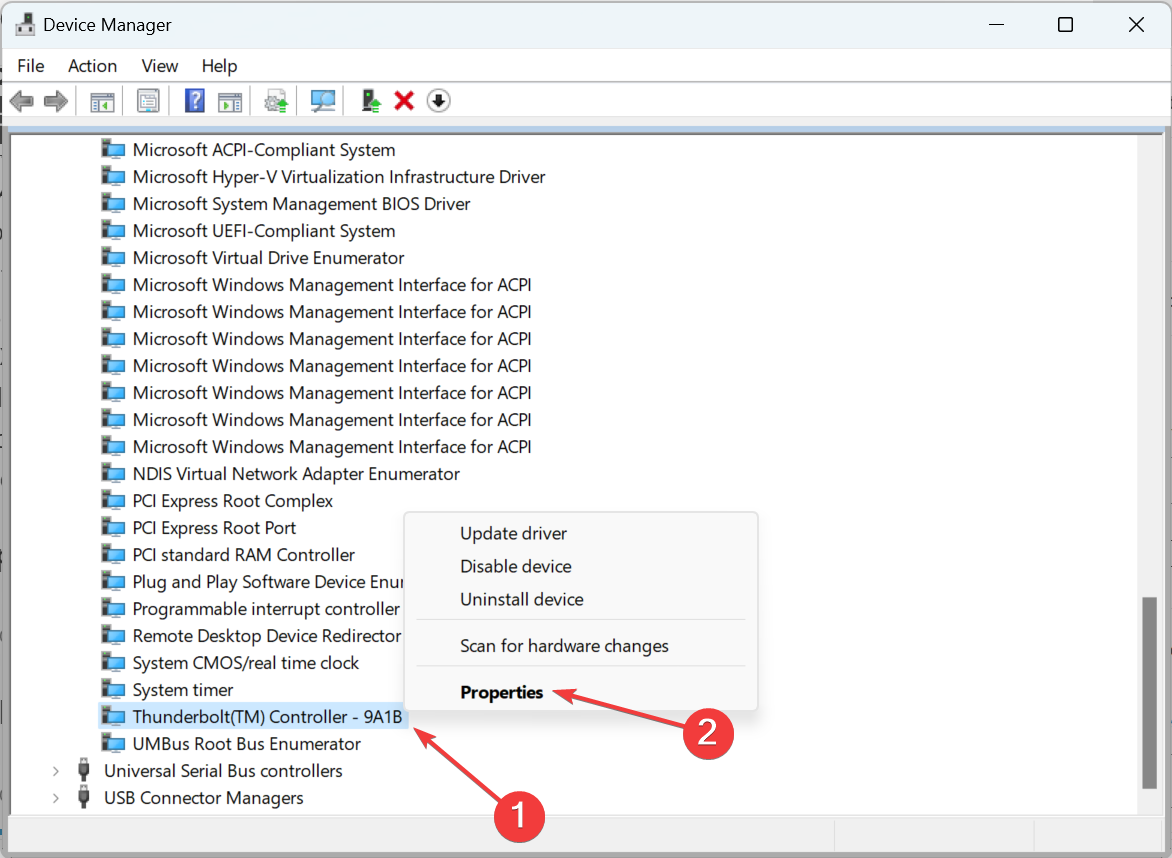Select Microsoft Virtual Drive Enumerator
This screenshot has height=858, width=1172.
(268, 258)
